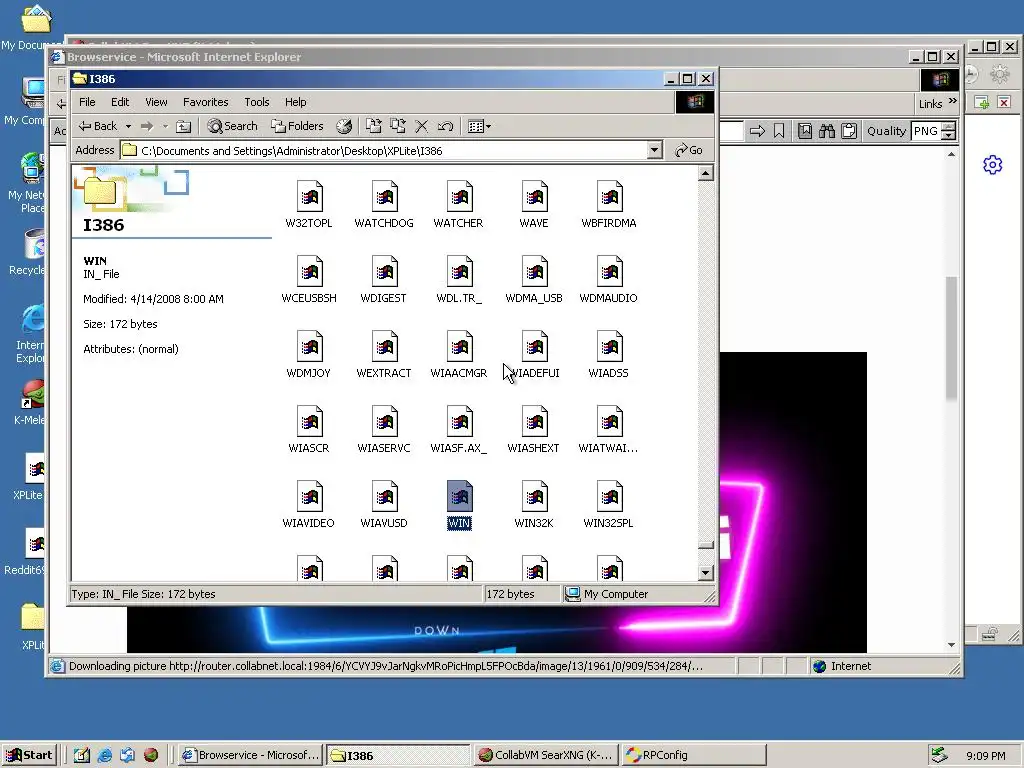Select the WIASERVC file
Screen dimensions: 1024x768
(x=384, y=430)
